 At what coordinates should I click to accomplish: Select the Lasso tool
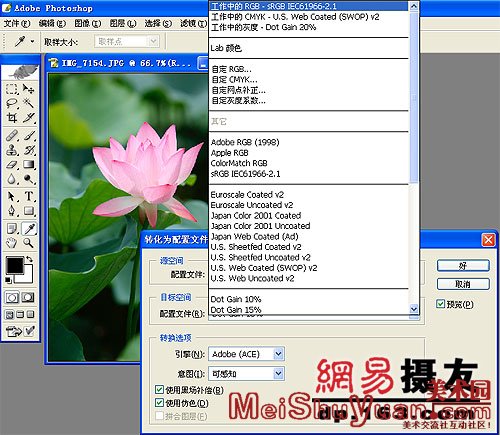(12, 103)
